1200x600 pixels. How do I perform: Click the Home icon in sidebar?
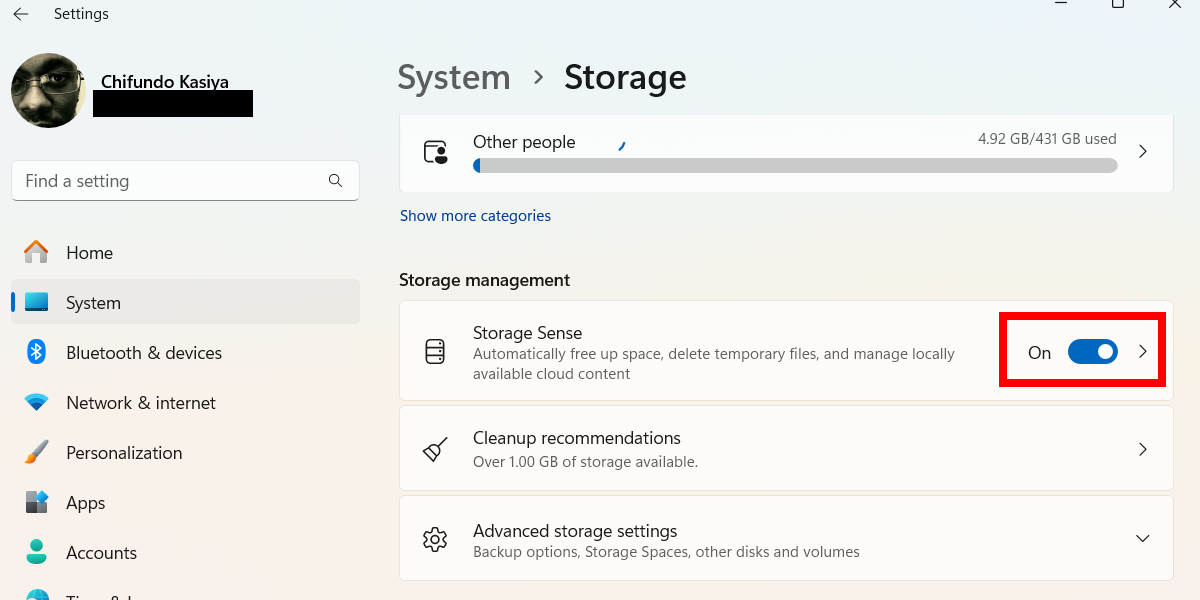click(x=37, y=253)
